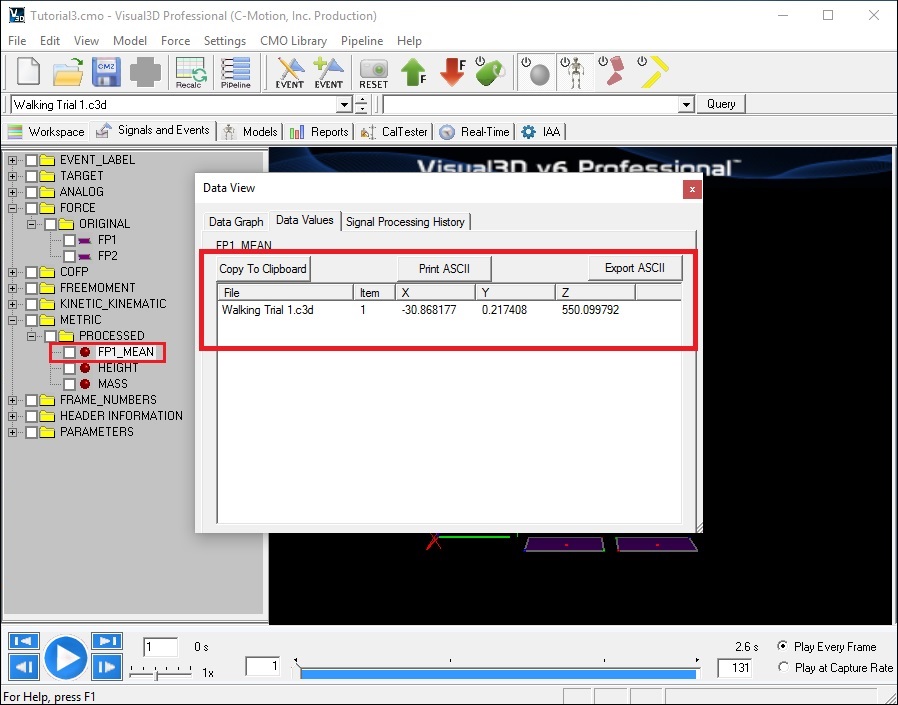Expand the EVENT_LABEL tree folder

(x=13, y=160)
